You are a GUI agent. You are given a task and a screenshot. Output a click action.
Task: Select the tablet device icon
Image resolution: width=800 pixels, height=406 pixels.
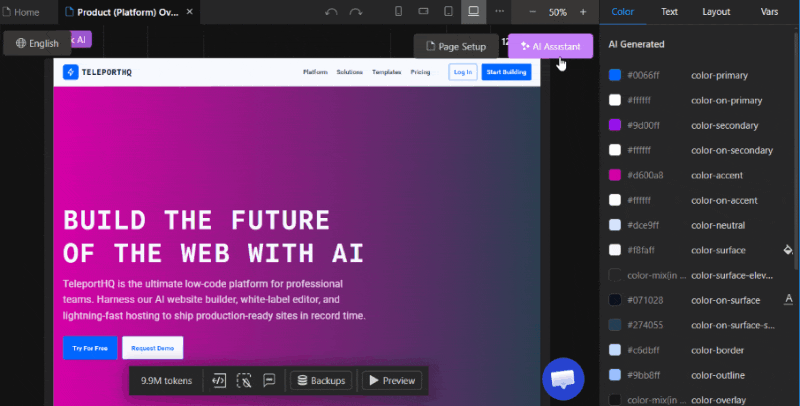tap(448, 11)
